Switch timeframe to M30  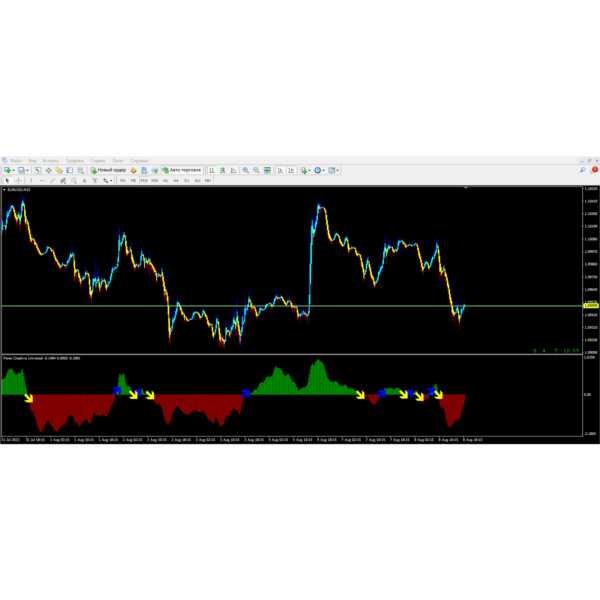(x=155, y=181)
